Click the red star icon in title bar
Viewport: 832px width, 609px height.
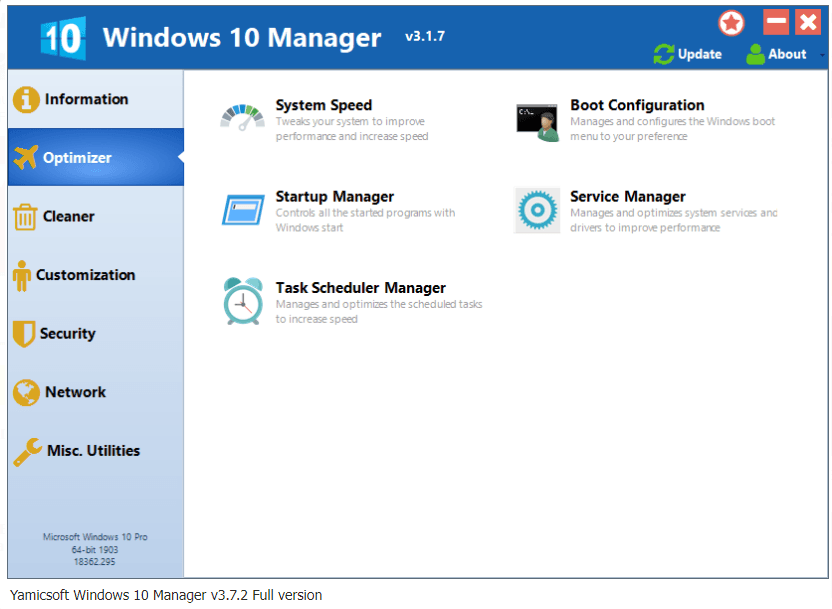pos(731,21)
